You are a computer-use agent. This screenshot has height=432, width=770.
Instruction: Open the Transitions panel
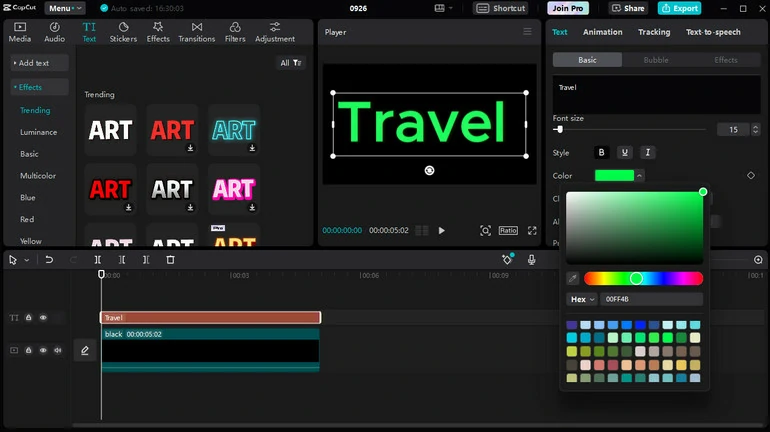pyautogui.click(x=196, y=32)
